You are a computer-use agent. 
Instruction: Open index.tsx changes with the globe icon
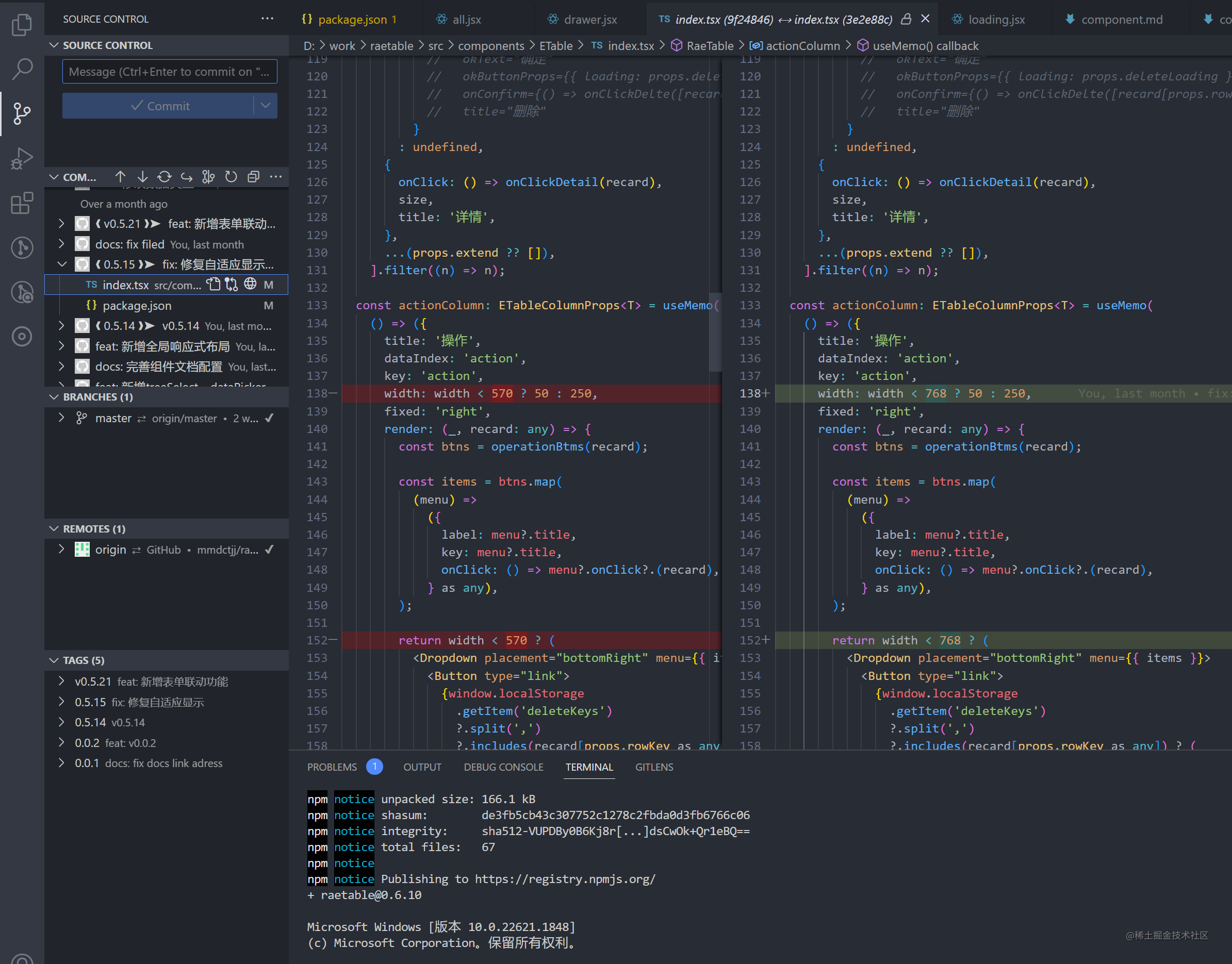(251, 285)
